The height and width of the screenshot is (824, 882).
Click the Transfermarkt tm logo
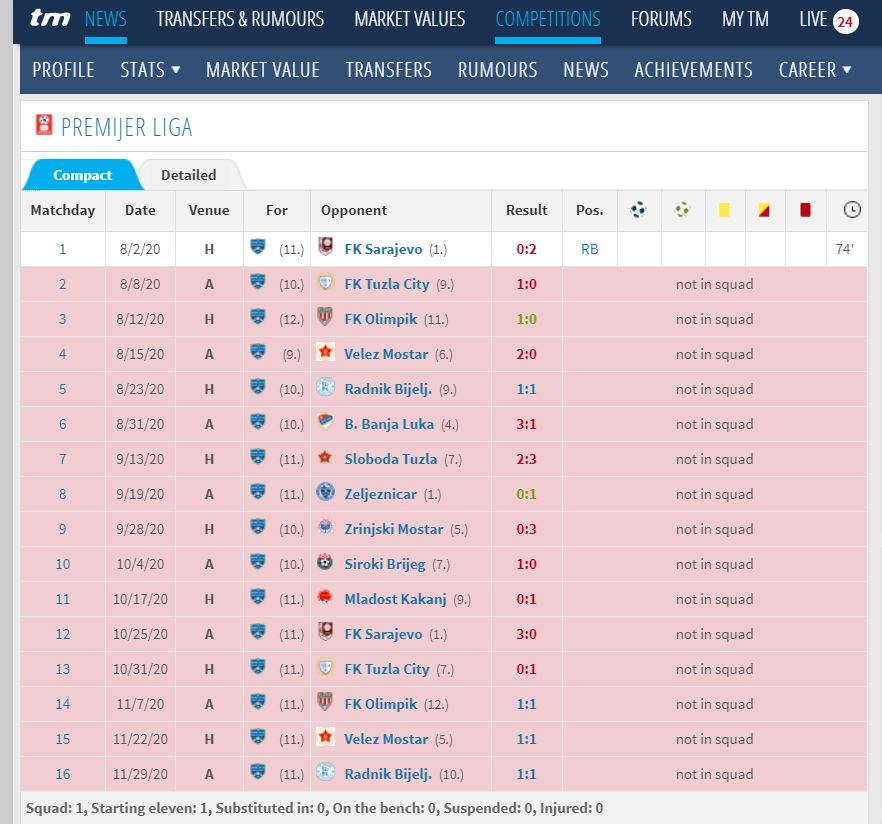[x=50, y=19]
